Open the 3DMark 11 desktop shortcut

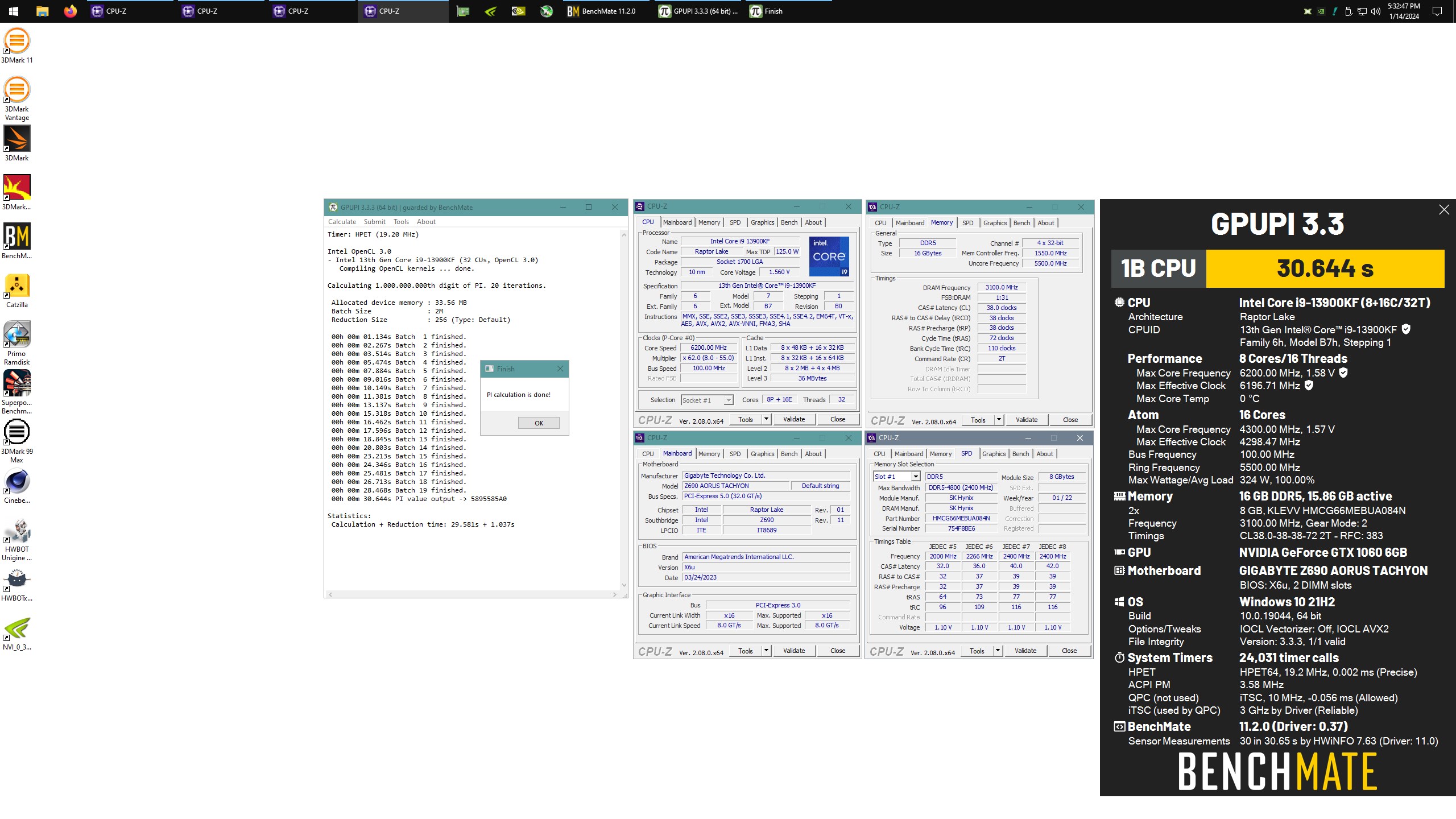(x=17, y=45)
